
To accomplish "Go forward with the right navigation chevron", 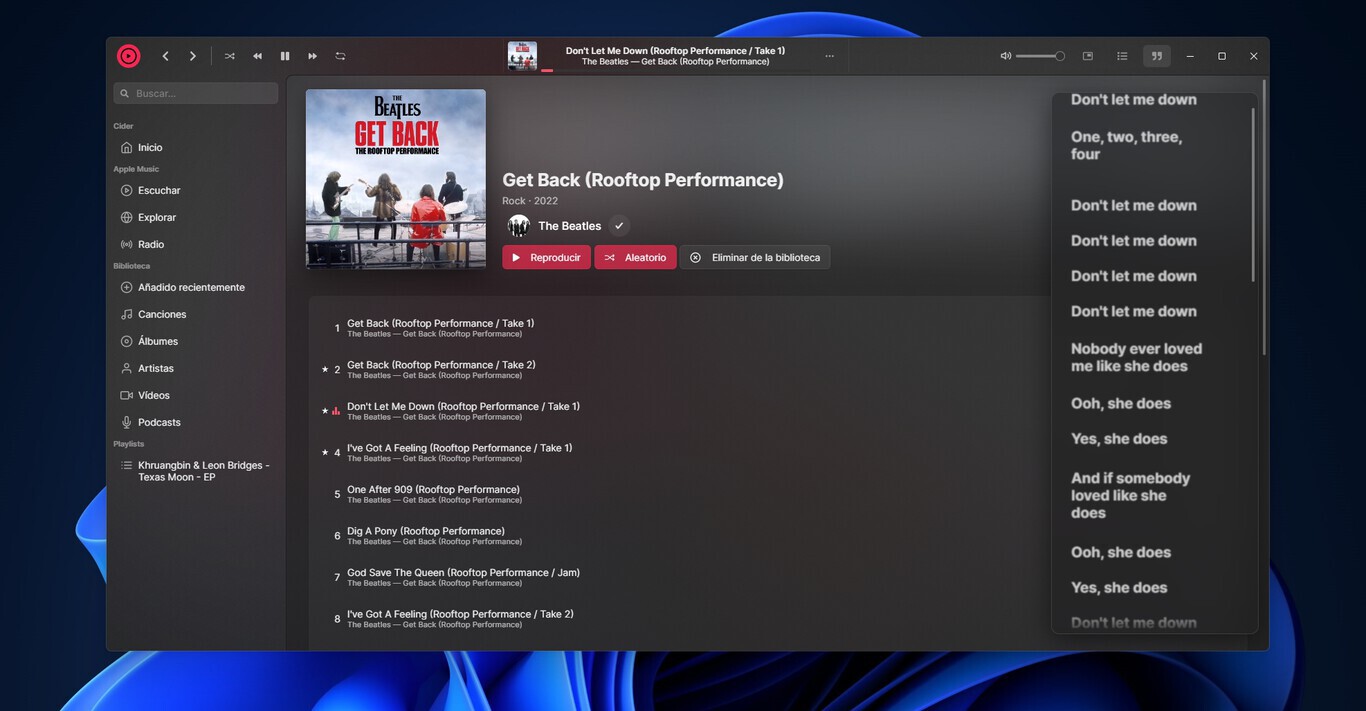I will point(192,56).
